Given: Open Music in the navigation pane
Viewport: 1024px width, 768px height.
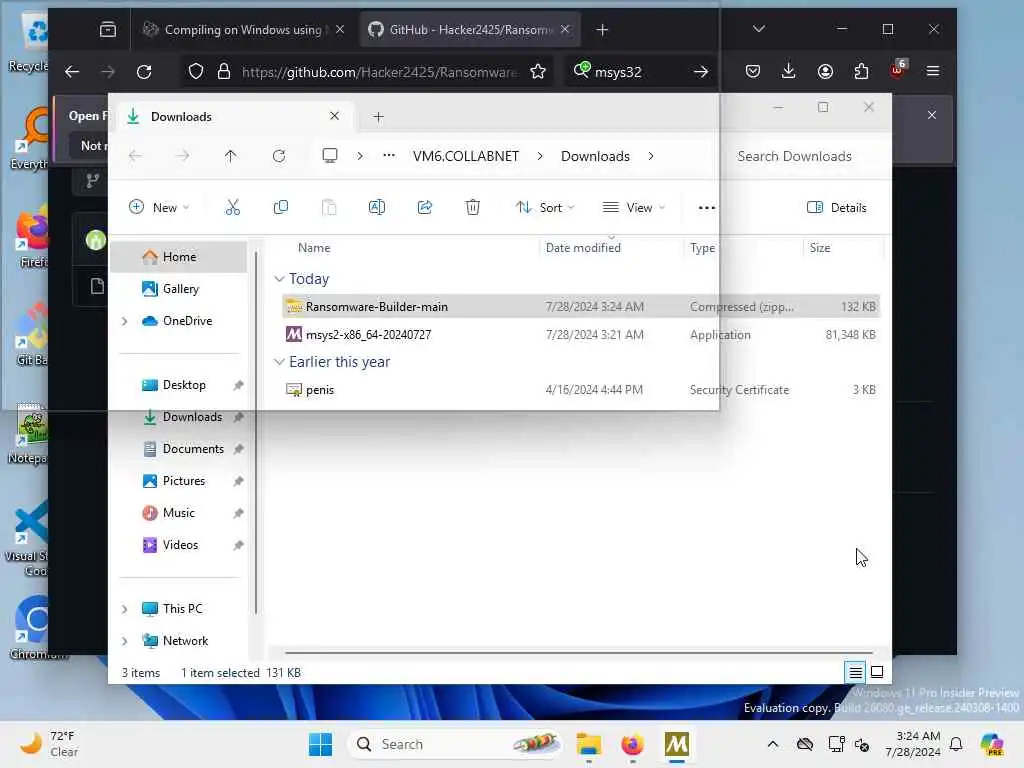Looking at the screenshot, I should [x=178, y=513].
